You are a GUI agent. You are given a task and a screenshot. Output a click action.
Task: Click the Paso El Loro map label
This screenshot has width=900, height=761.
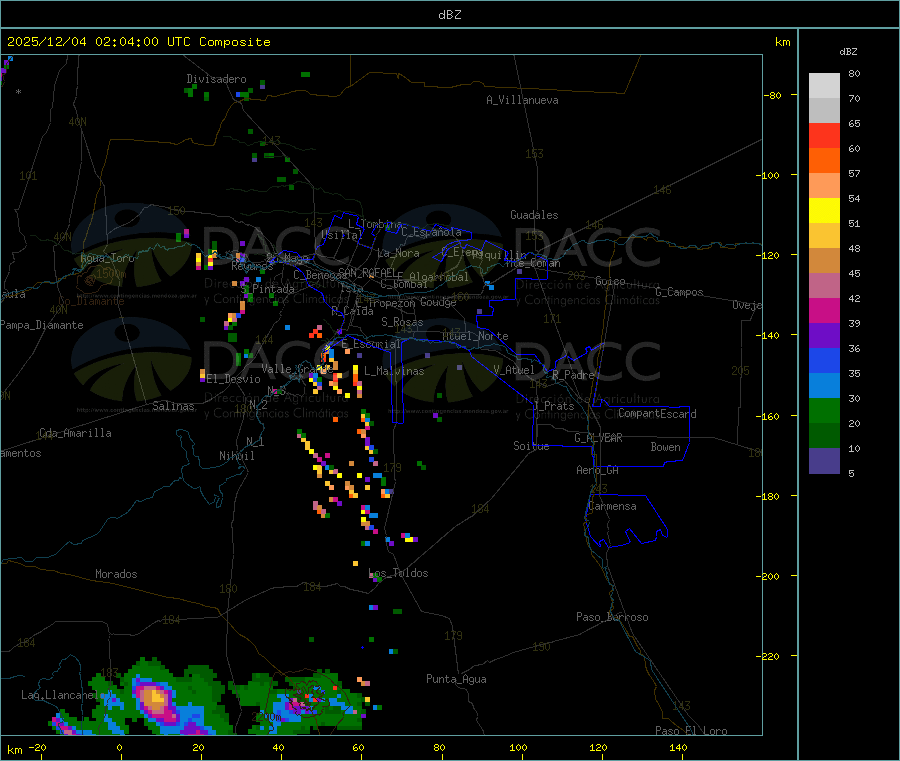tap(692, 731)
